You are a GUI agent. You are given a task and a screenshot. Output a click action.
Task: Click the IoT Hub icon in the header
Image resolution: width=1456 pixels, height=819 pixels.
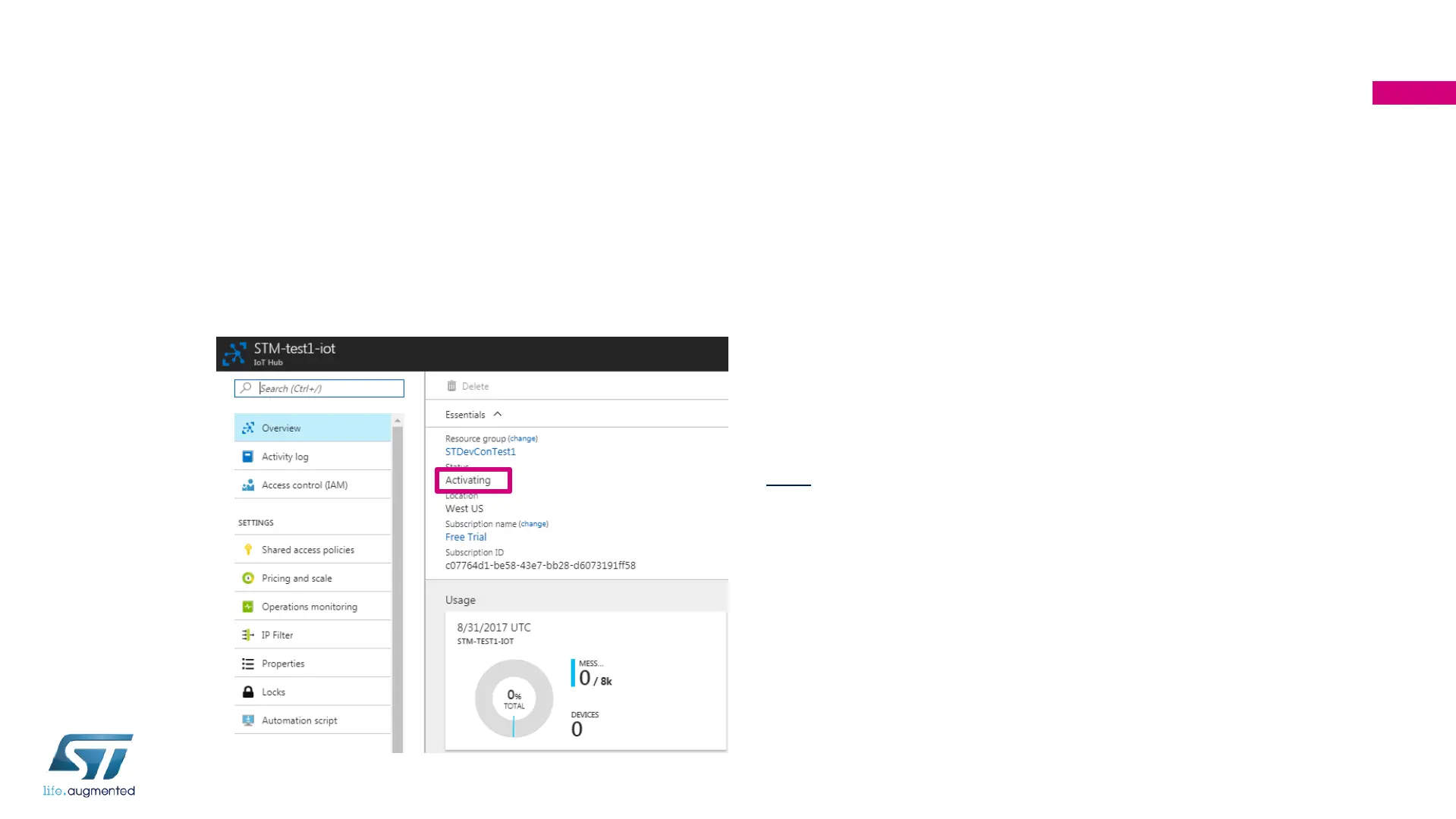(234, 353)
